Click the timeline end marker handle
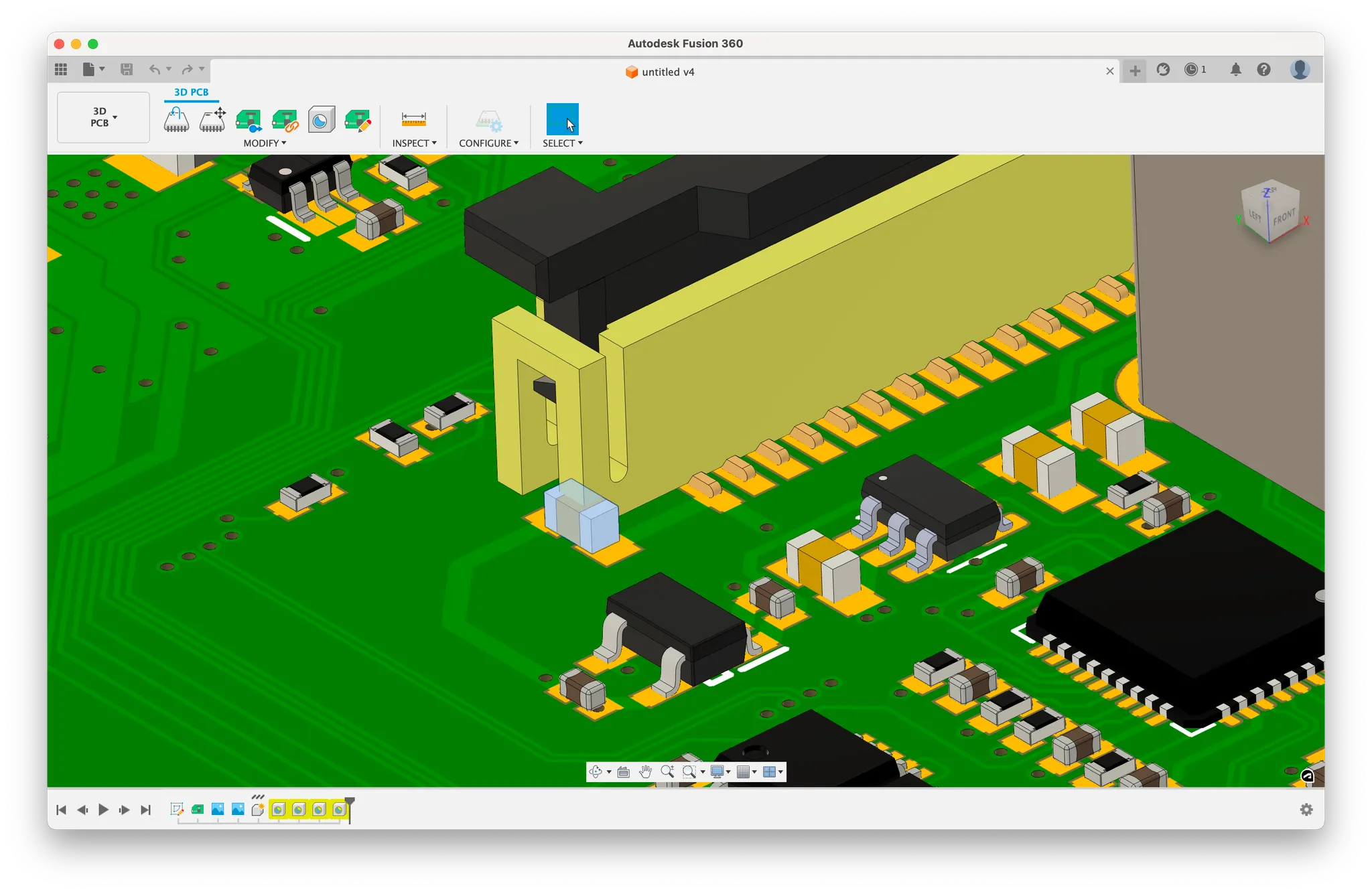The width and height of the screenshot is (1372, 892). [350, 802]
